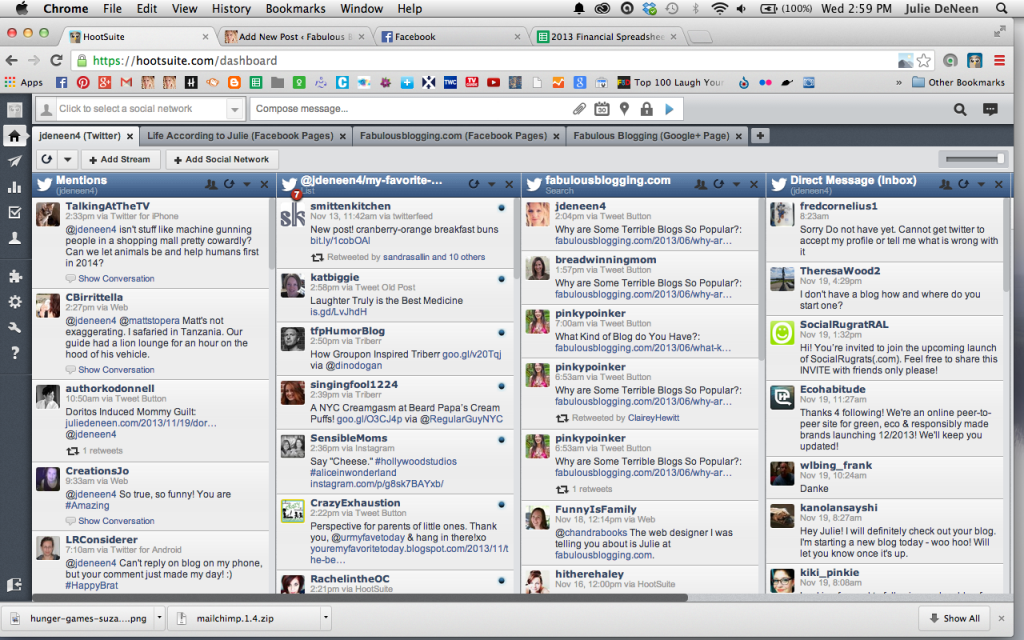The width and height of the screenshot is (1024, 640).
Task: Open the social network selector dropdown
Action: click(x=234, y=109)
